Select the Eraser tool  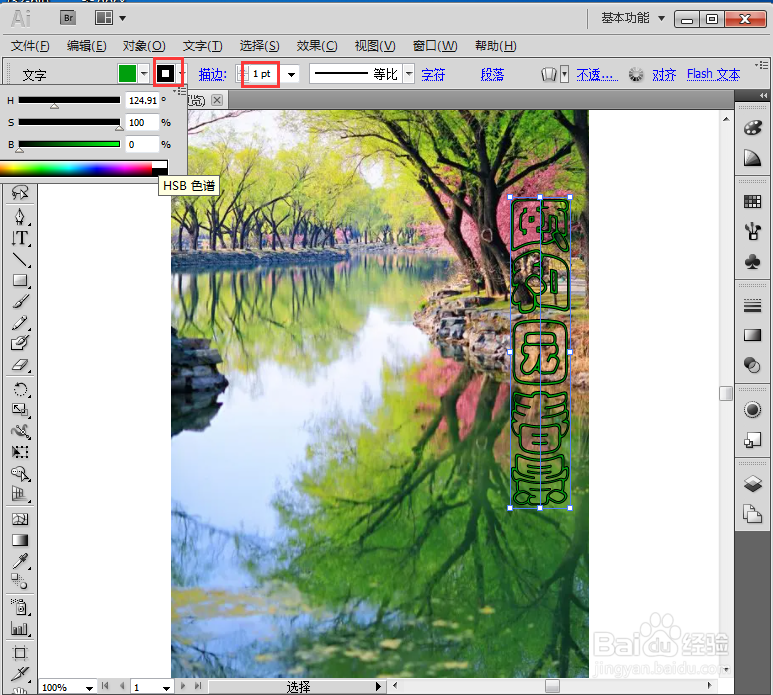coord(20,365)
